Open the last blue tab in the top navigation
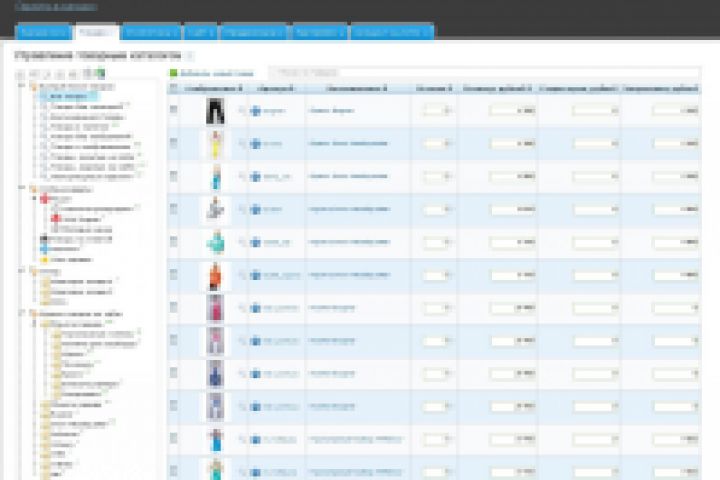 (392, 32)
